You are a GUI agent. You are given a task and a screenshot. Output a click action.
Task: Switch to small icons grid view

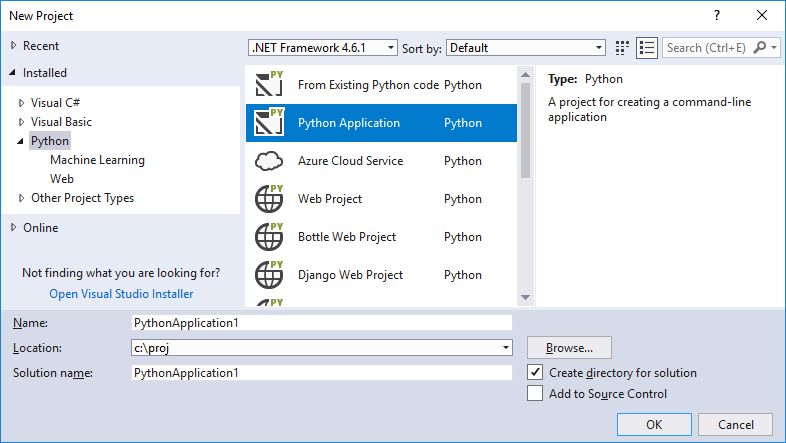[x=623, y=47]
